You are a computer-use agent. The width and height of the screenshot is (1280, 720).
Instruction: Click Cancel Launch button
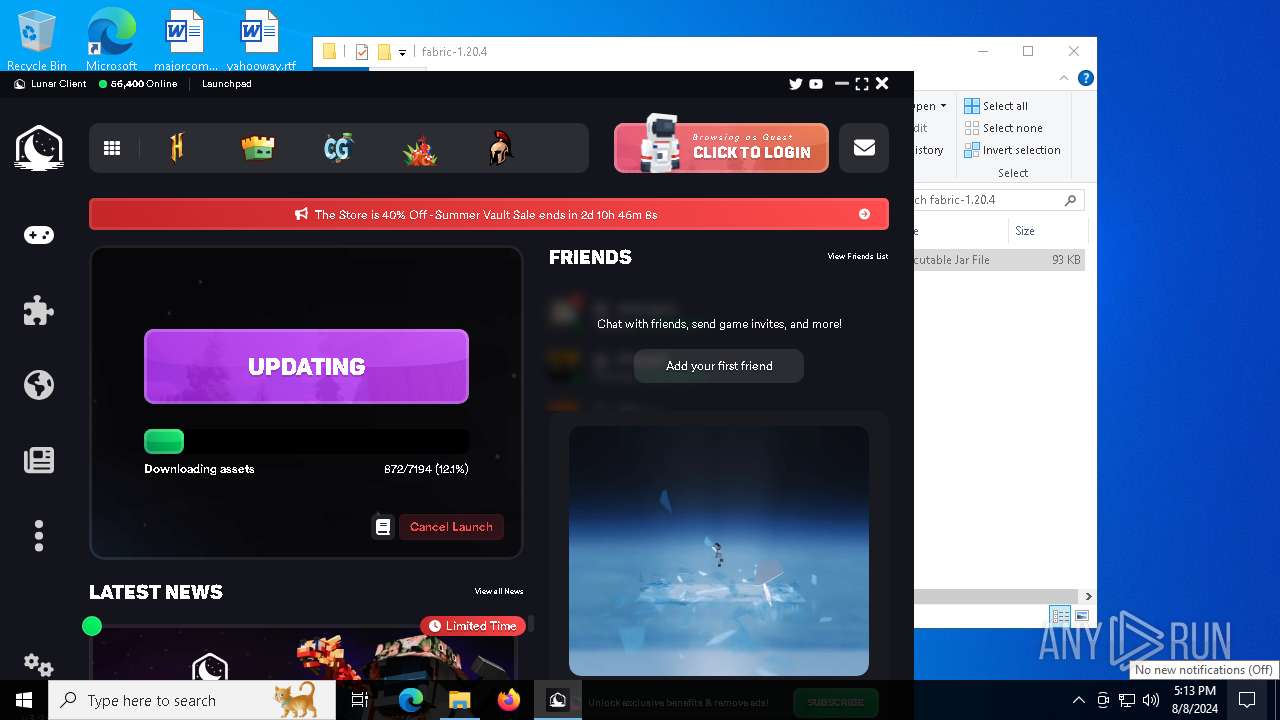pos(451,527)
